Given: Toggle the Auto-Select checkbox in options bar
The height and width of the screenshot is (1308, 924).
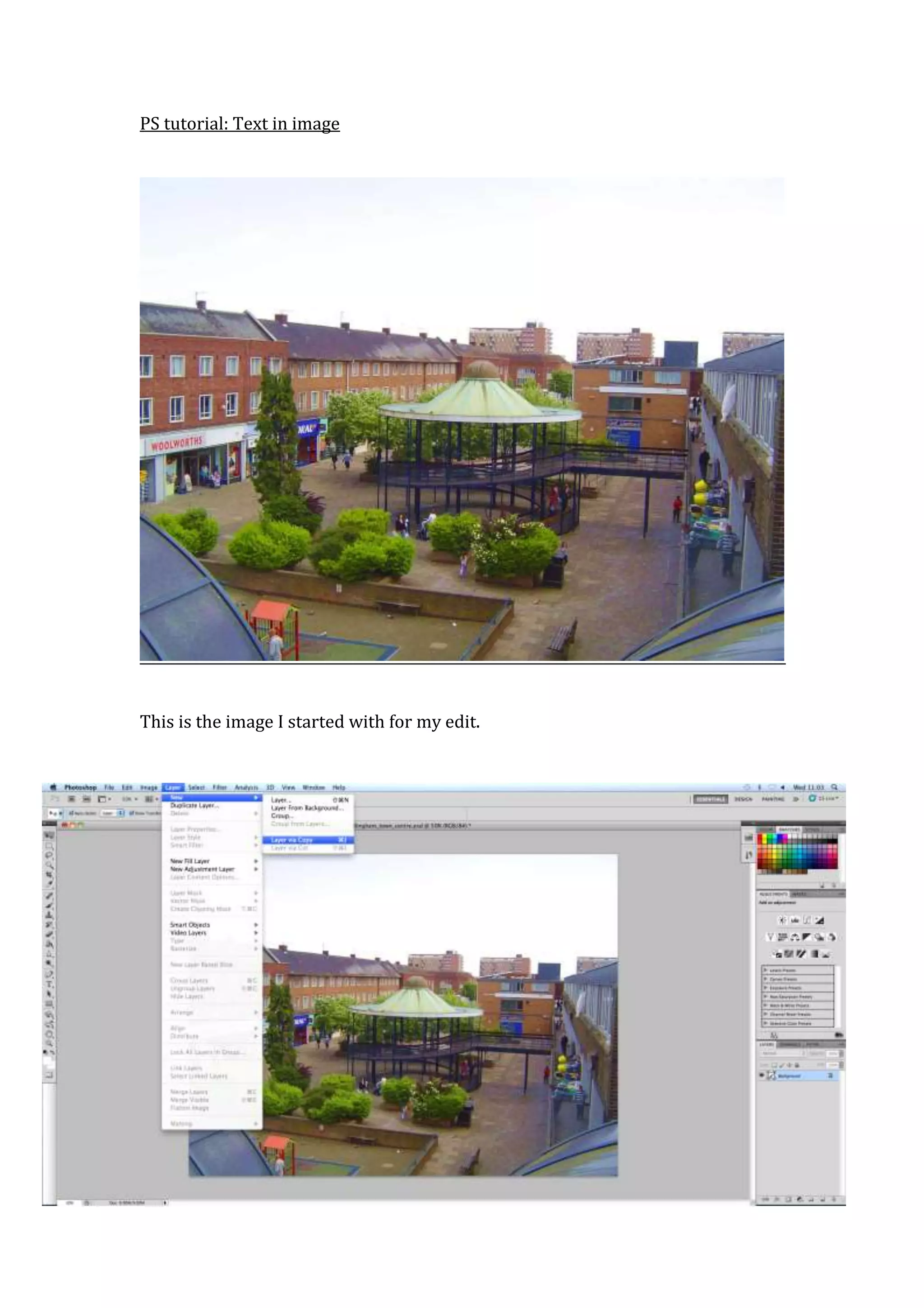Looking at the screenshot, I should 70,813.
